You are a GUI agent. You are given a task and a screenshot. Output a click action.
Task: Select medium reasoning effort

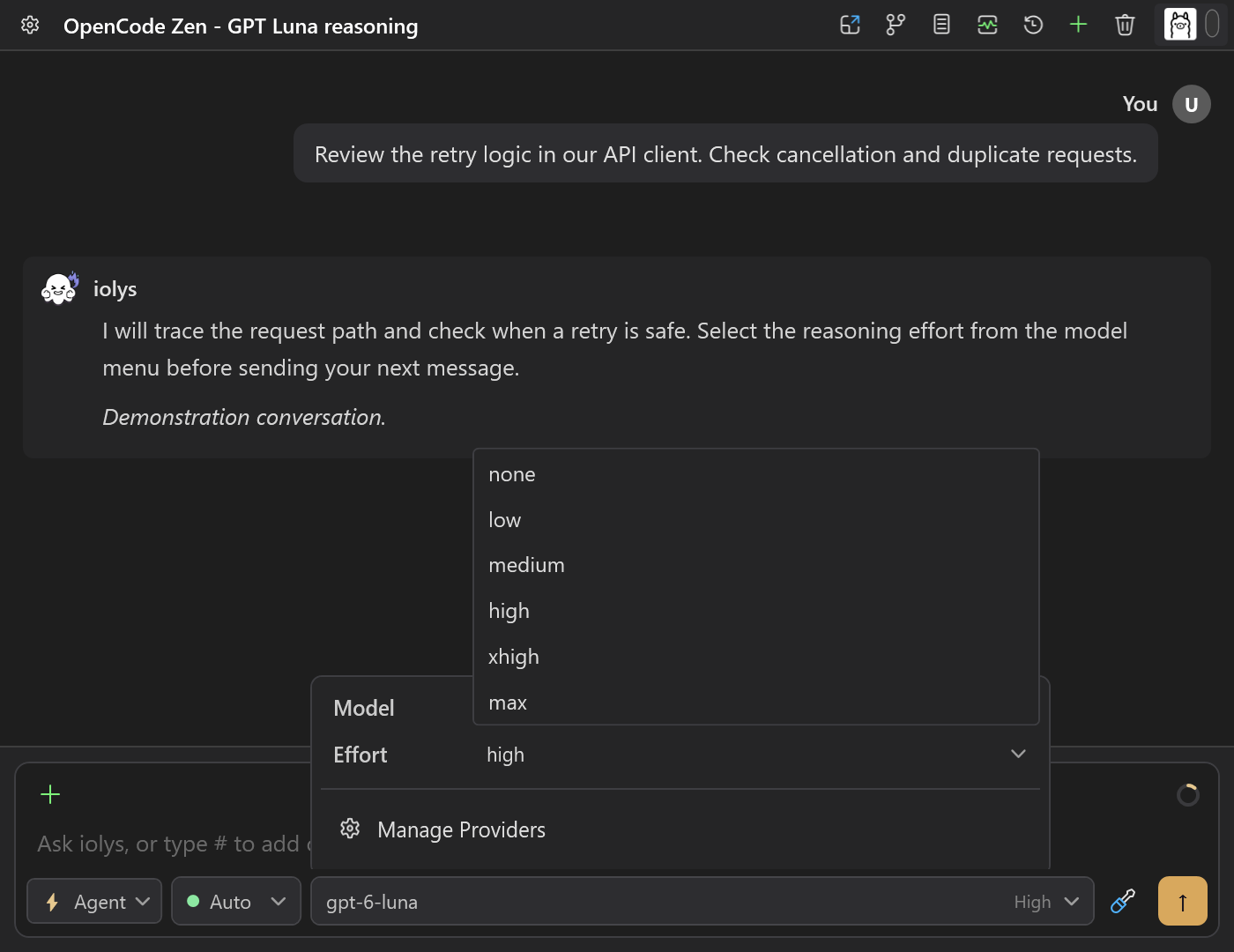pyautogui.click(x=756, y=565)
